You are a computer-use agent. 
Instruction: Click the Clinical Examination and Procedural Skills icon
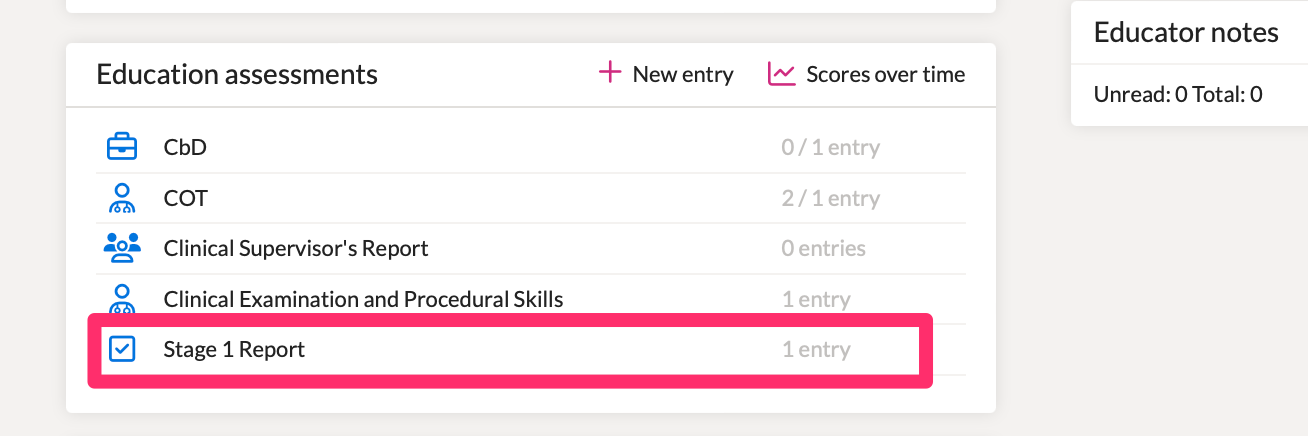pos(121,299)
